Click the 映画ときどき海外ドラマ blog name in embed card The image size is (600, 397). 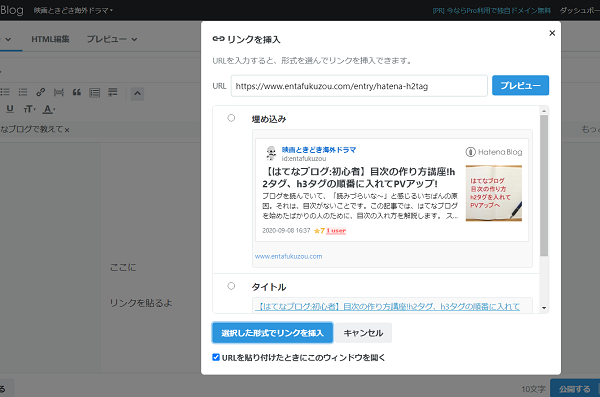[x=319, y=150]
